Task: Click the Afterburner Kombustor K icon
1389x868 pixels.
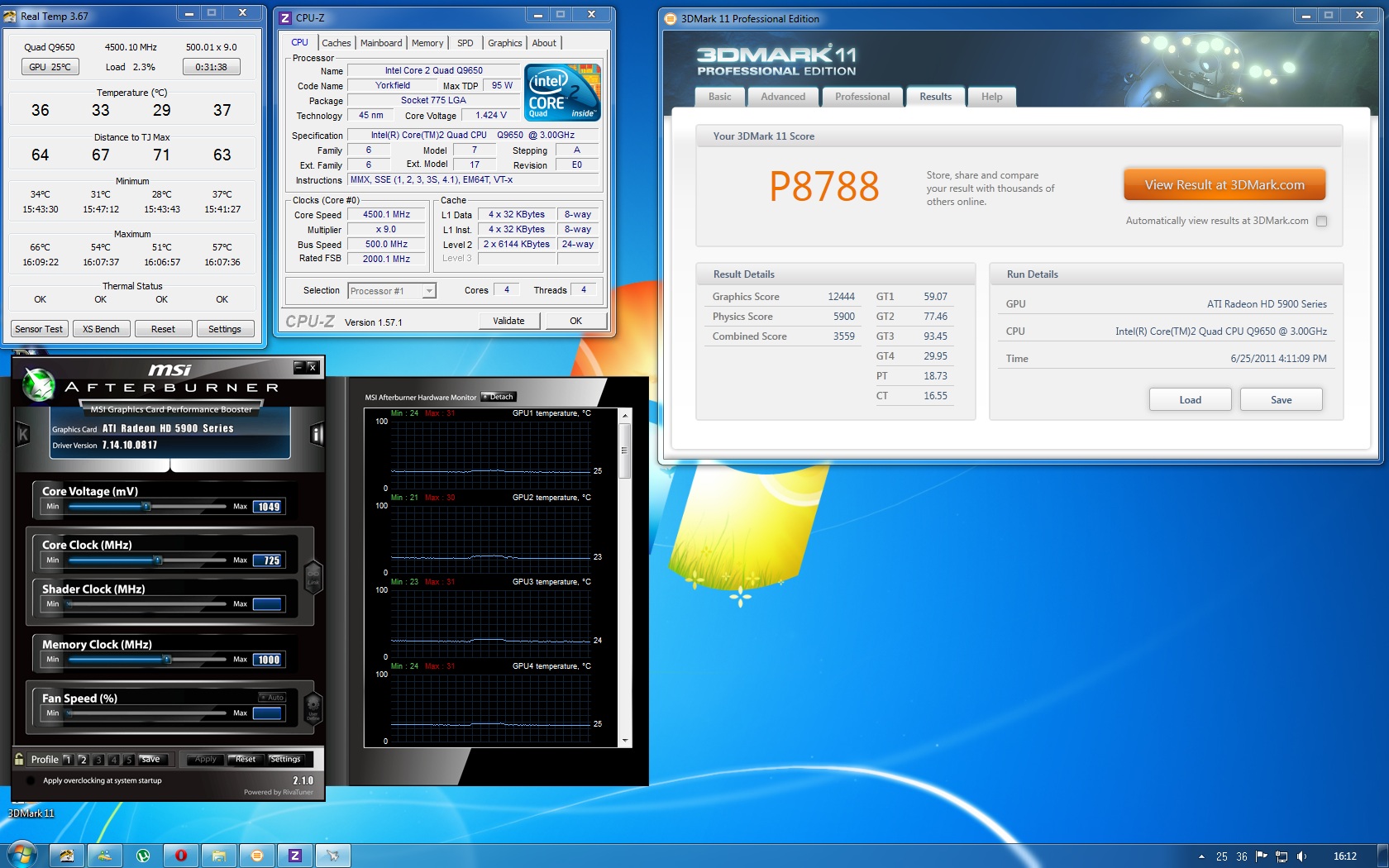Action: click(22, 434)
